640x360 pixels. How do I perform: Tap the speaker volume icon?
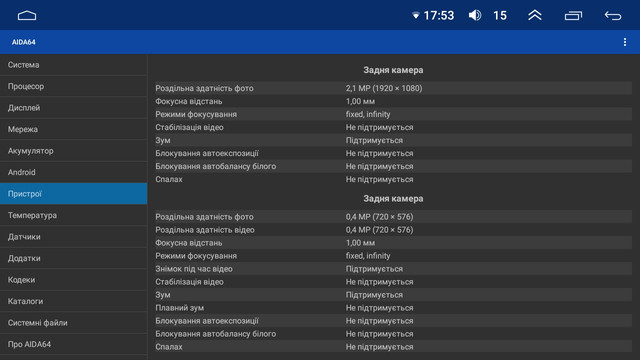475,16
